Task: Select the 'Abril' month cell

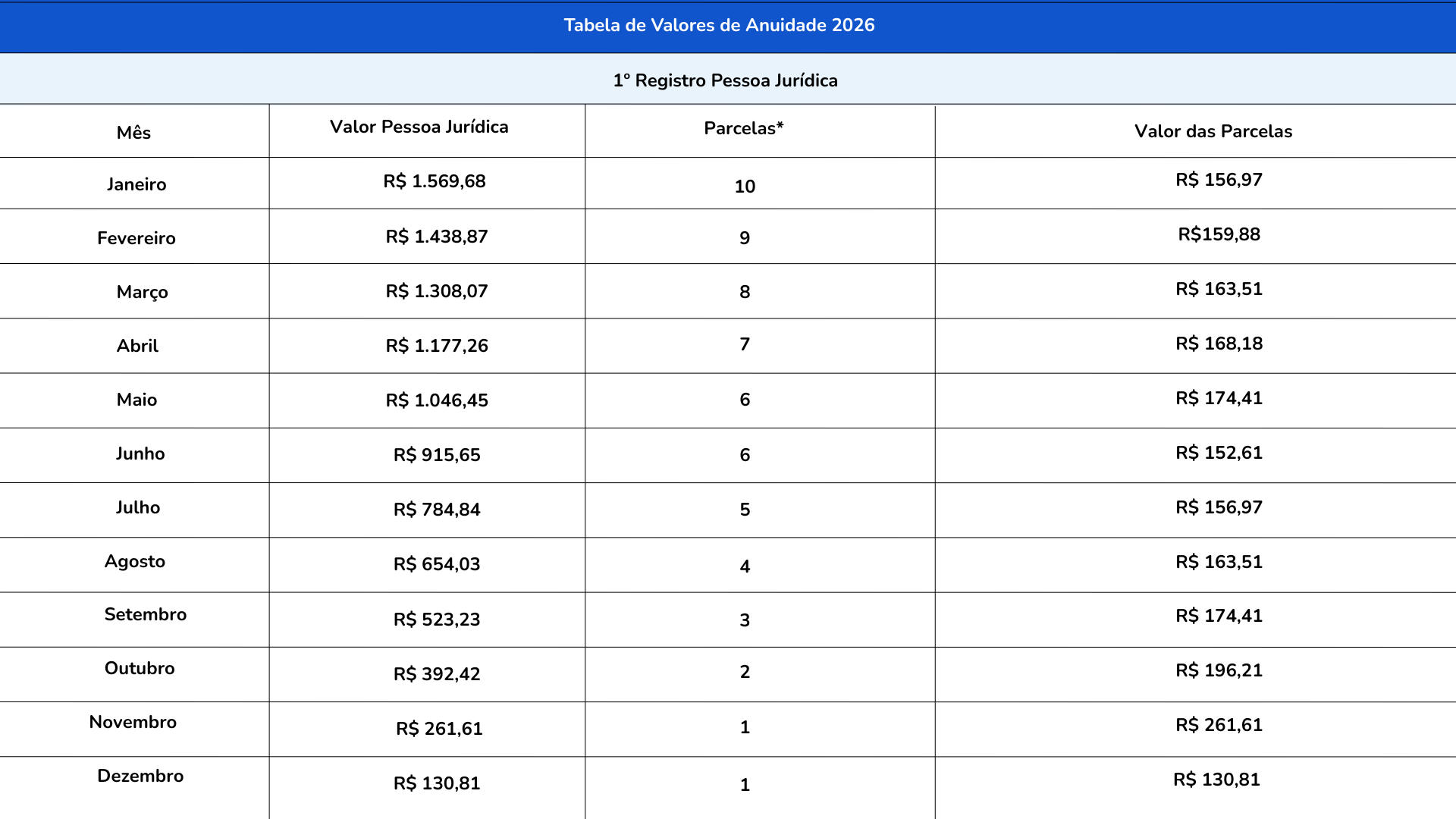Action: (x=137, y=346)
